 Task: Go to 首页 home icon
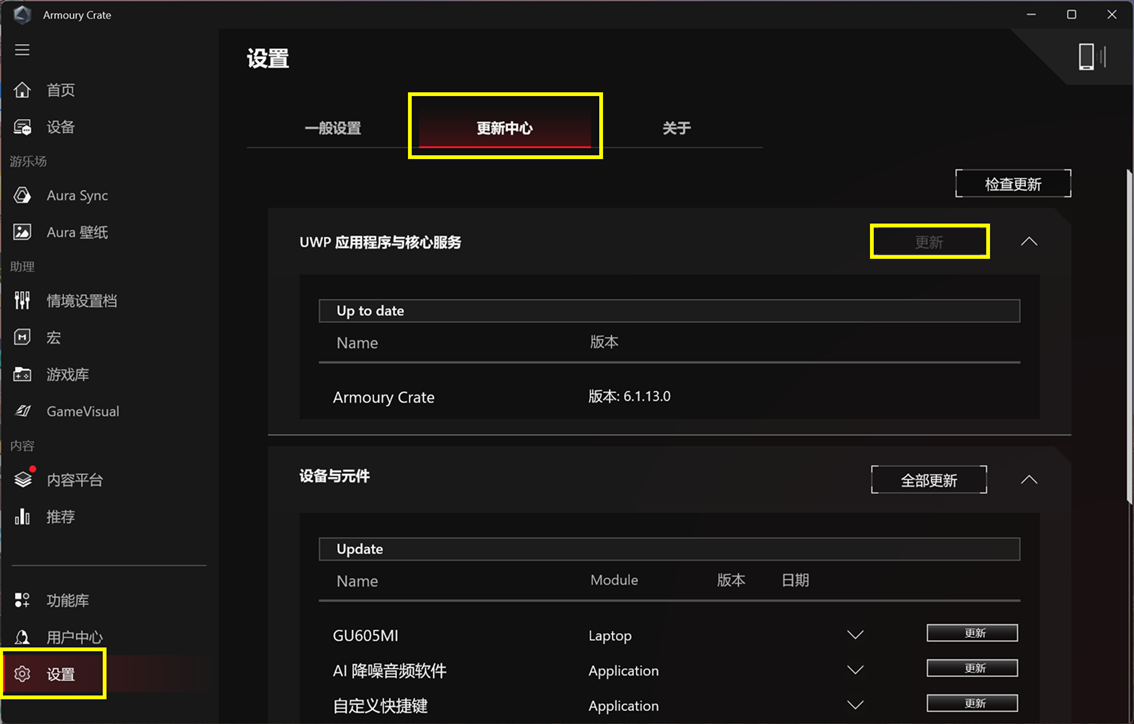tap(22, 90)
